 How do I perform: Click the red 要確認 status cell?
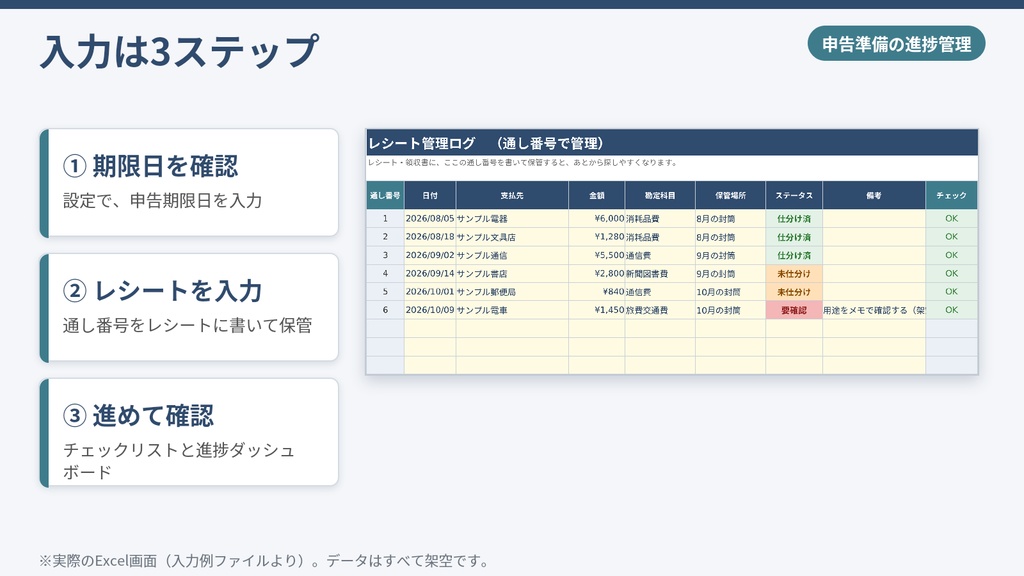coord(794,310)
